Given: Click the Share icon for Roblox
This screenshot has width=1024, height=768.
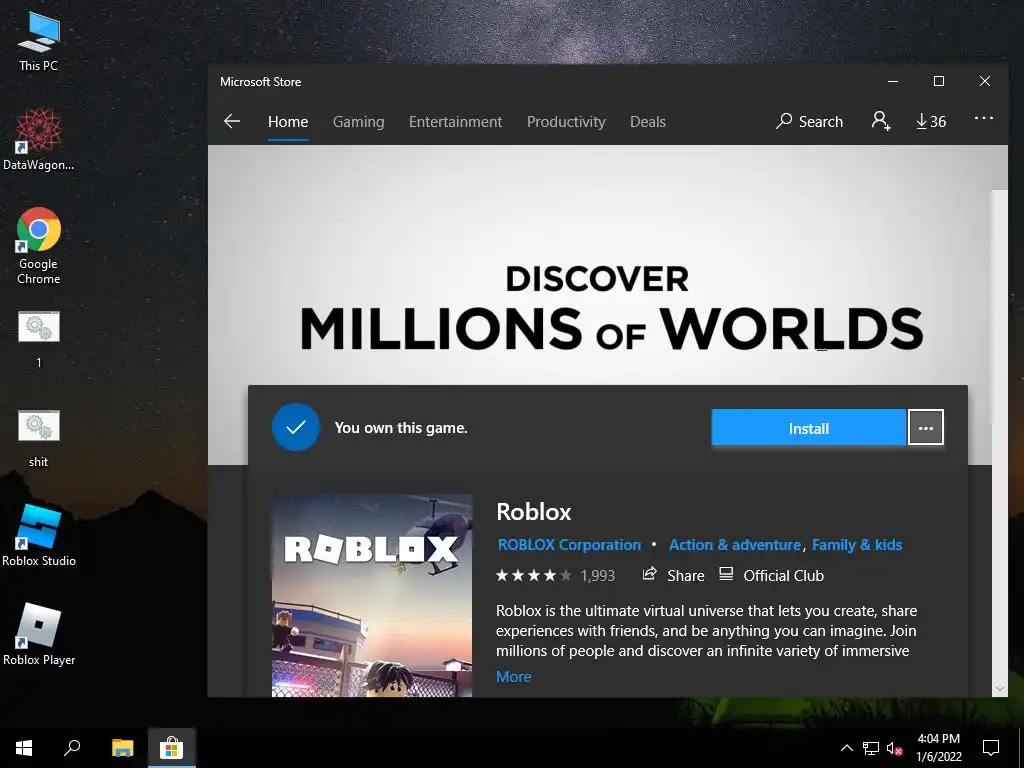Looking at the screenshot, I should point(673,575).
